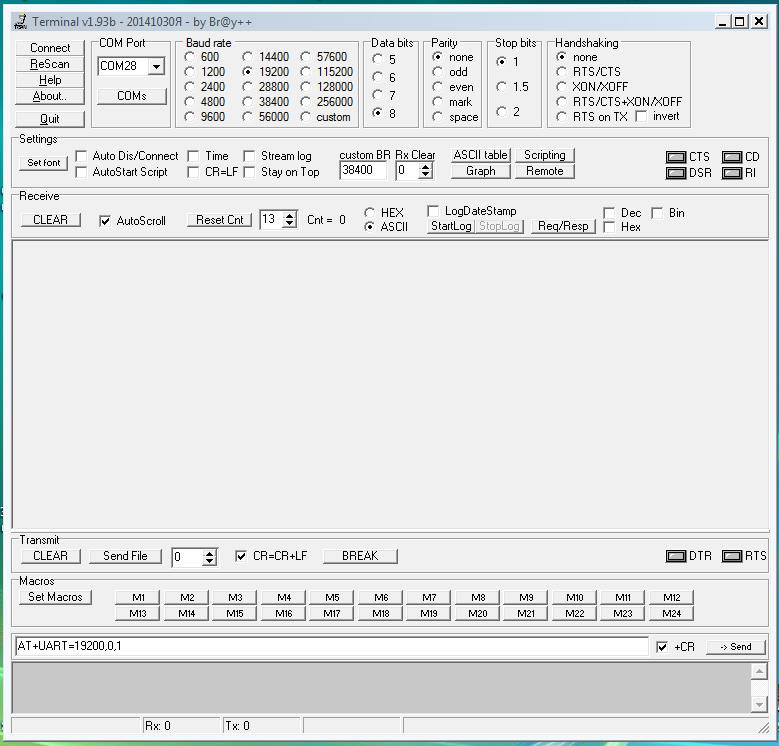Click the CTS status indicator

[x=676, y=157]
